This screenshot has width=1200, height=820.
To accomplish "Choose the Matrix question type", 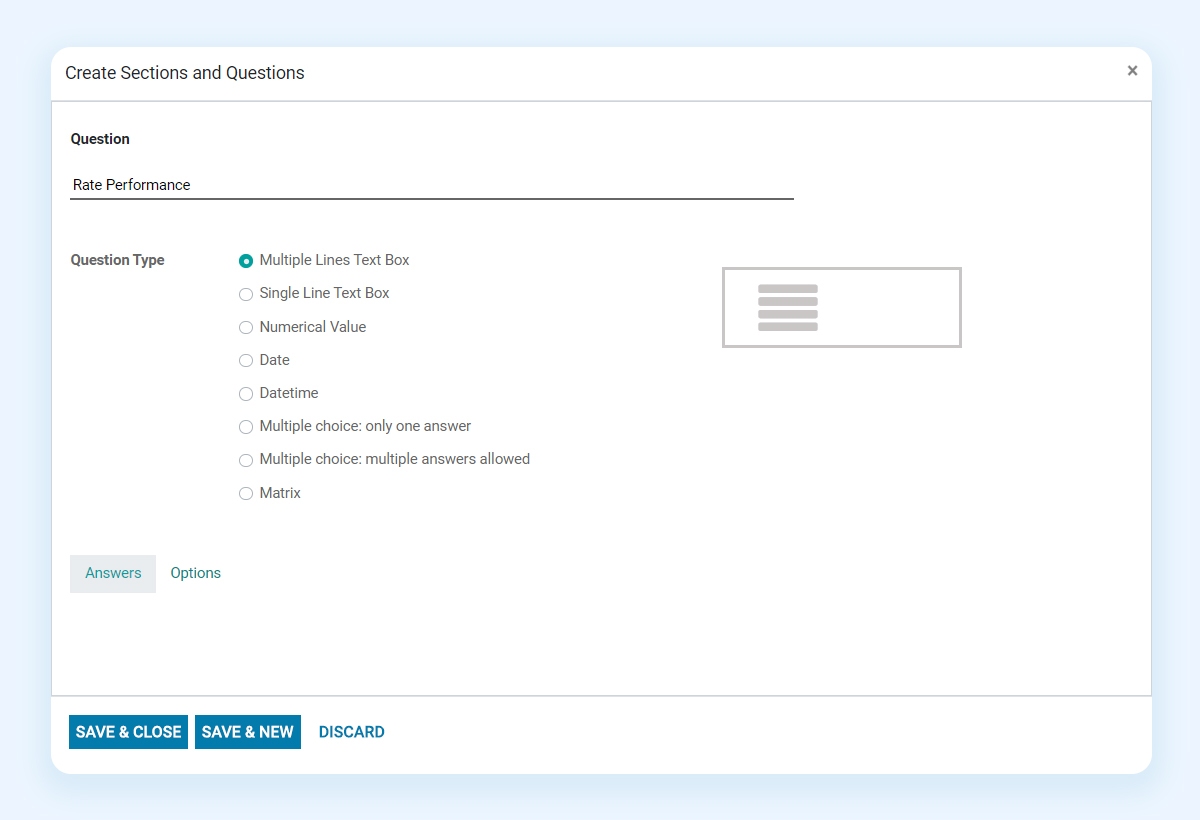I will (x=246, y=494).
